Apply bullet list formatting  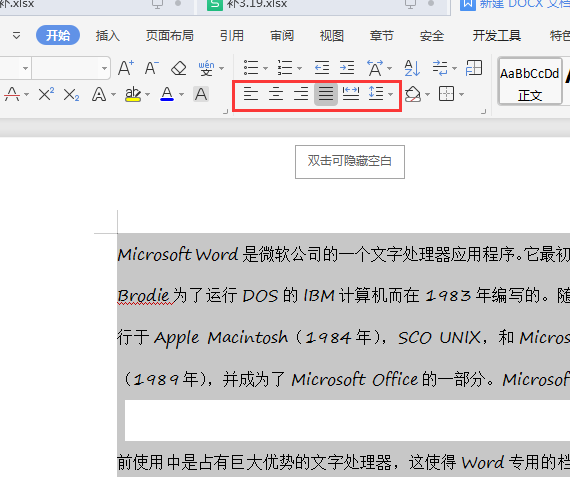click(251, 68)
